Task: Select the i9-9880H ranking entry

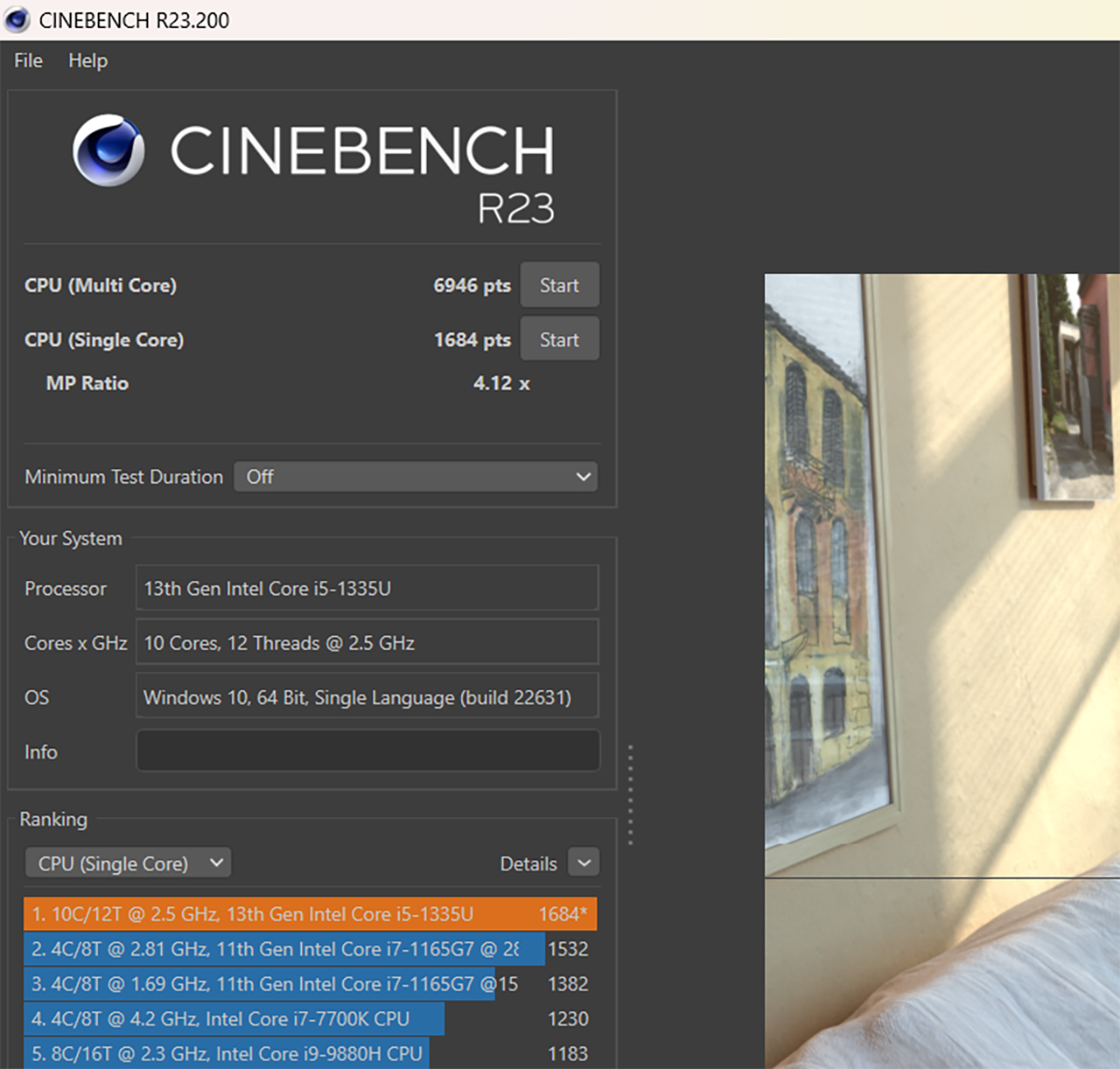Action: coord(310,1053)
